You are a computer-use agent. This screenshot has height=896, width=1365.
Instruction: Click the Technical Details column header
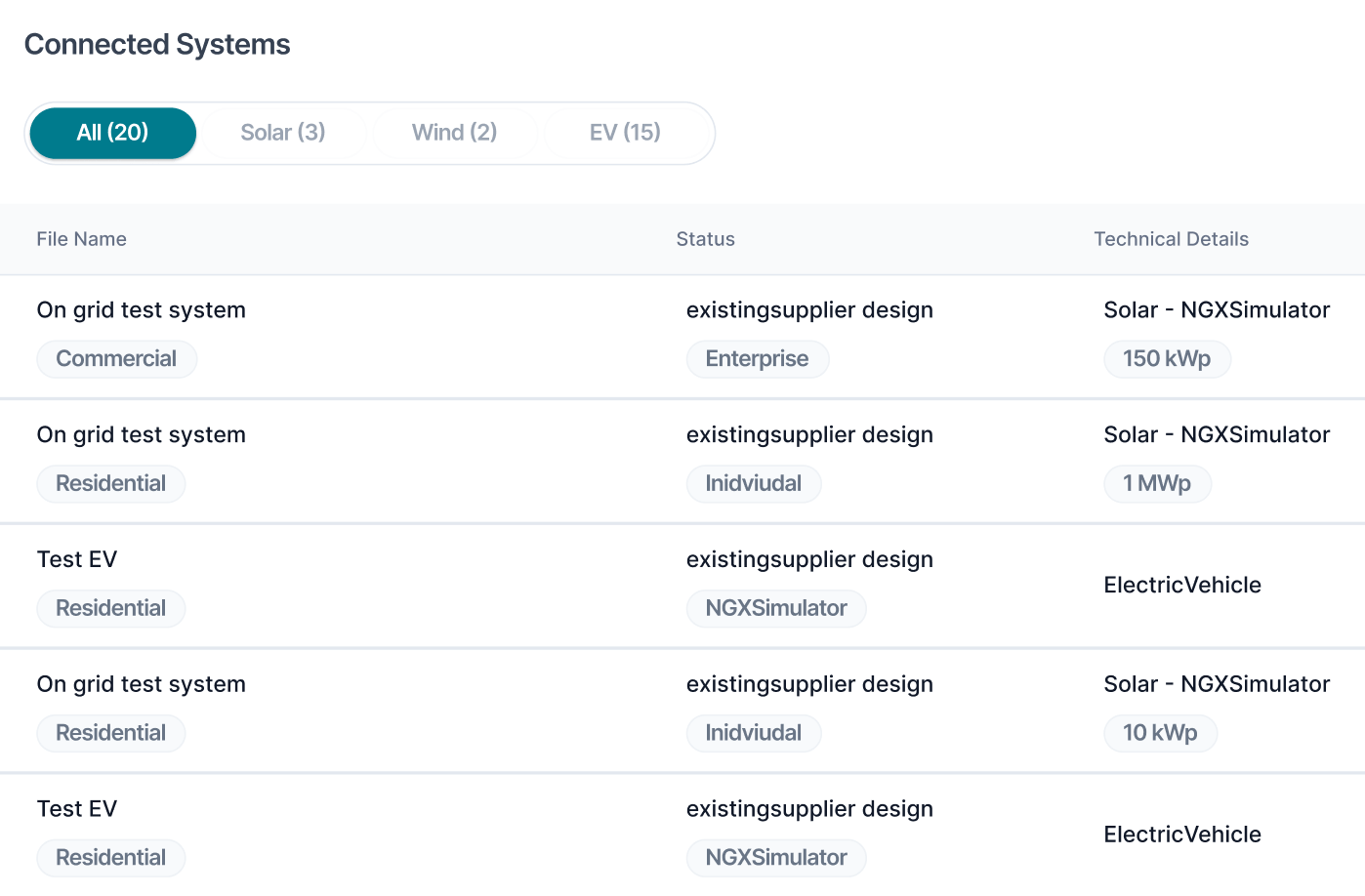tap(1171, 239)
